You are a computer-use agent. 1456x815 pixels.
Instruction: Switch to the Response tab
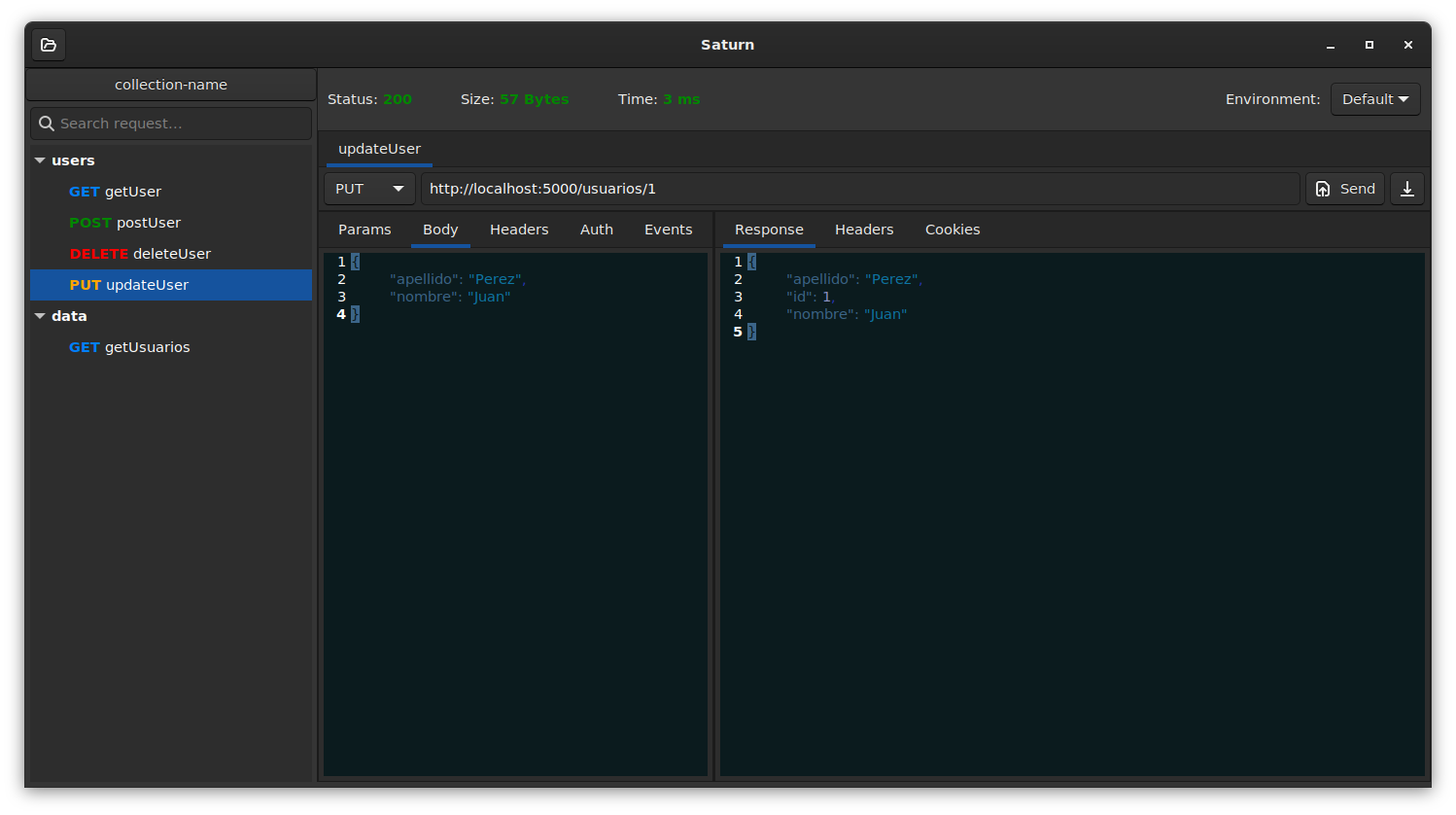pyautogui.click(x=769, y=230)
